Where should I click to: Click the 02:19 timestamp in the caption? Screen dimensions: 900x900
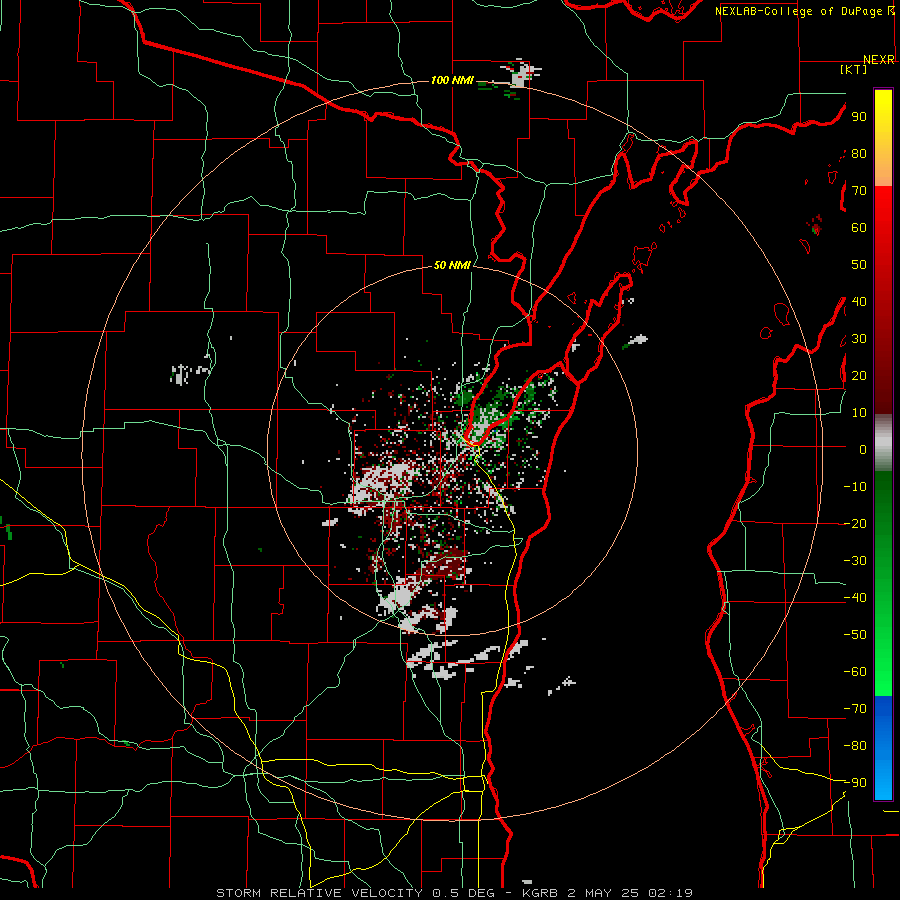tap(670, 893)
